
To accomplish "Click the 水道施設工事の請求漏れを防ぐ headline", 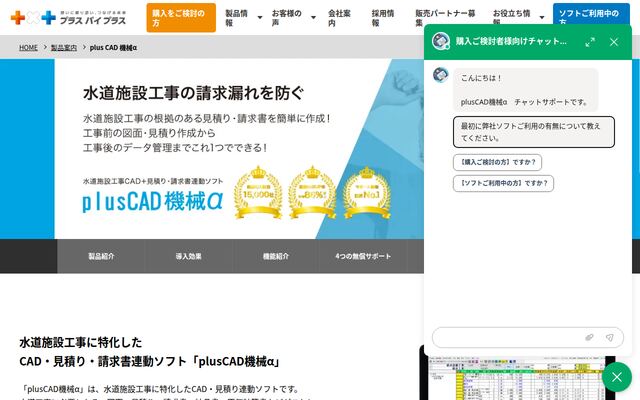I will click(x=193, y=93).
